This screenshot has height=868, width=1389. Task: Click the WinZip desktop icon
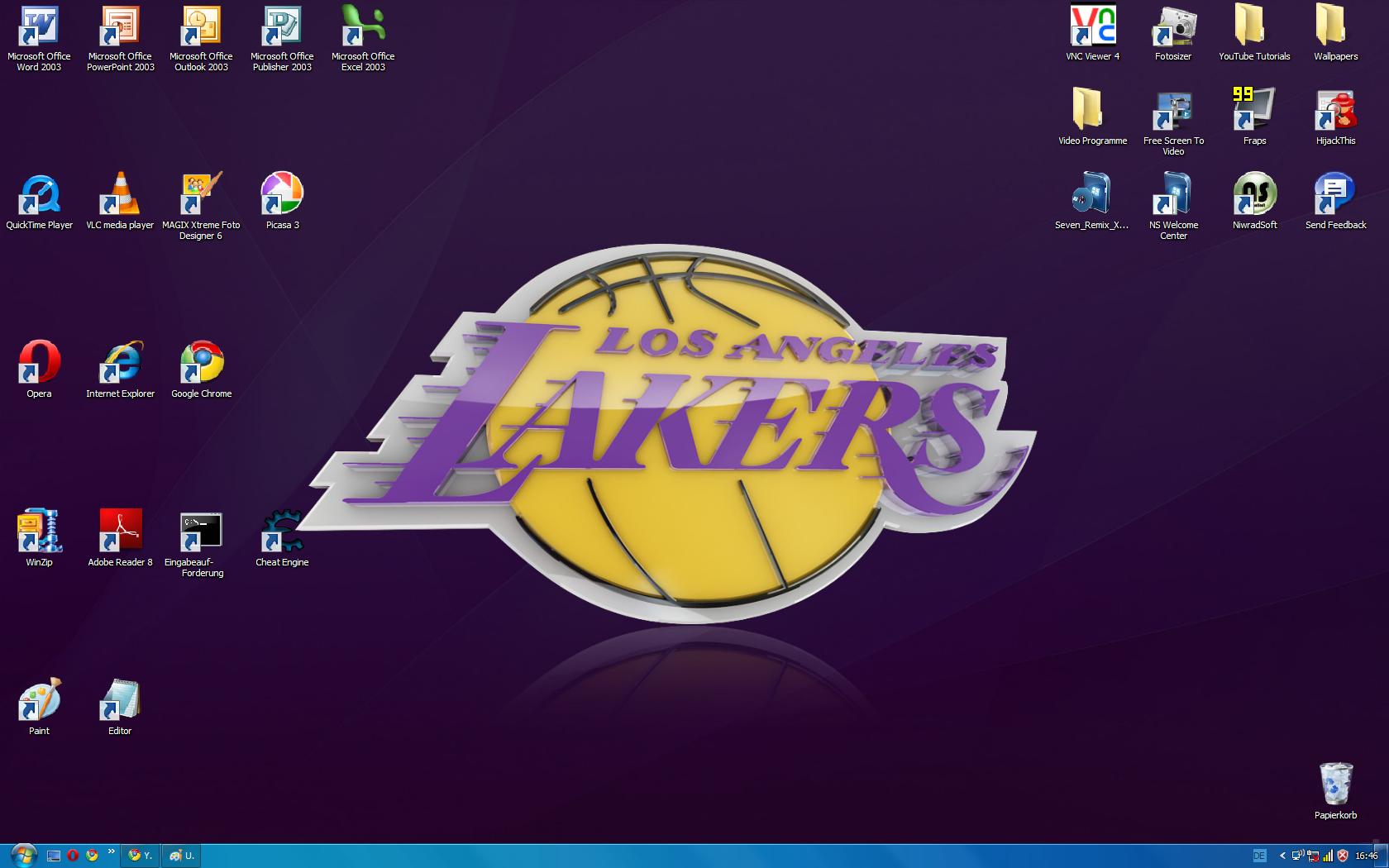tap(39, 538)
